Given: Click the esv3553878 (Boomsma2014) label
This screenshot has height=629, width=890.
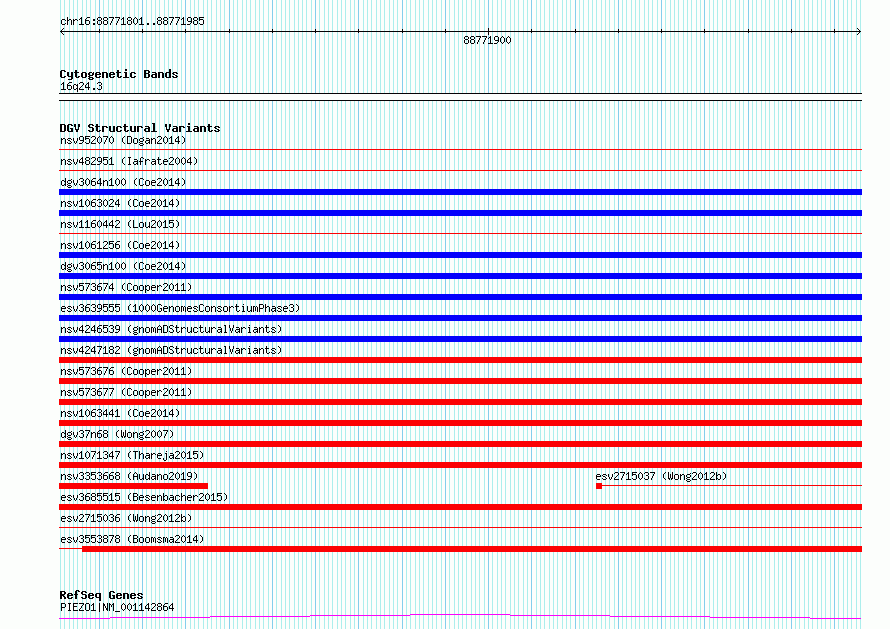Looking at the screenshot, I should [132, 539].
